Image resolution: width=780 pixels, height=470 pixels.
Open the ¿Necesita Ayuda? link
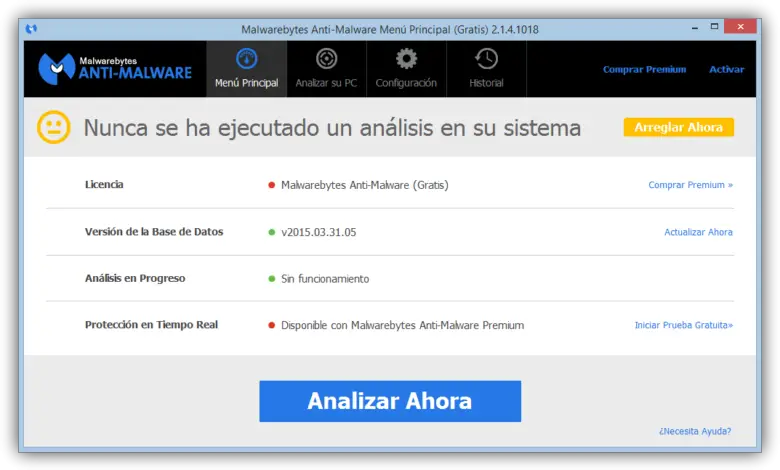coord(695,431)
